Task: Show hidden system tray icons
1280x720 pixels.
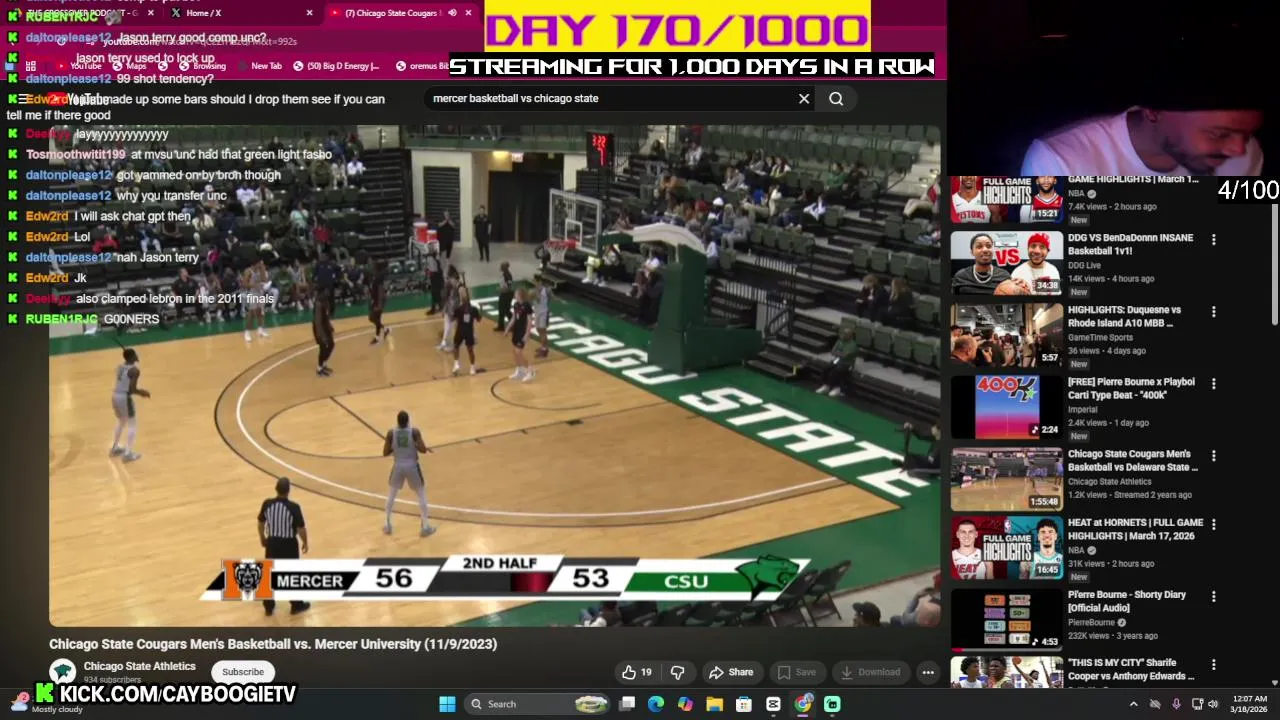Action: (1133, 704)
